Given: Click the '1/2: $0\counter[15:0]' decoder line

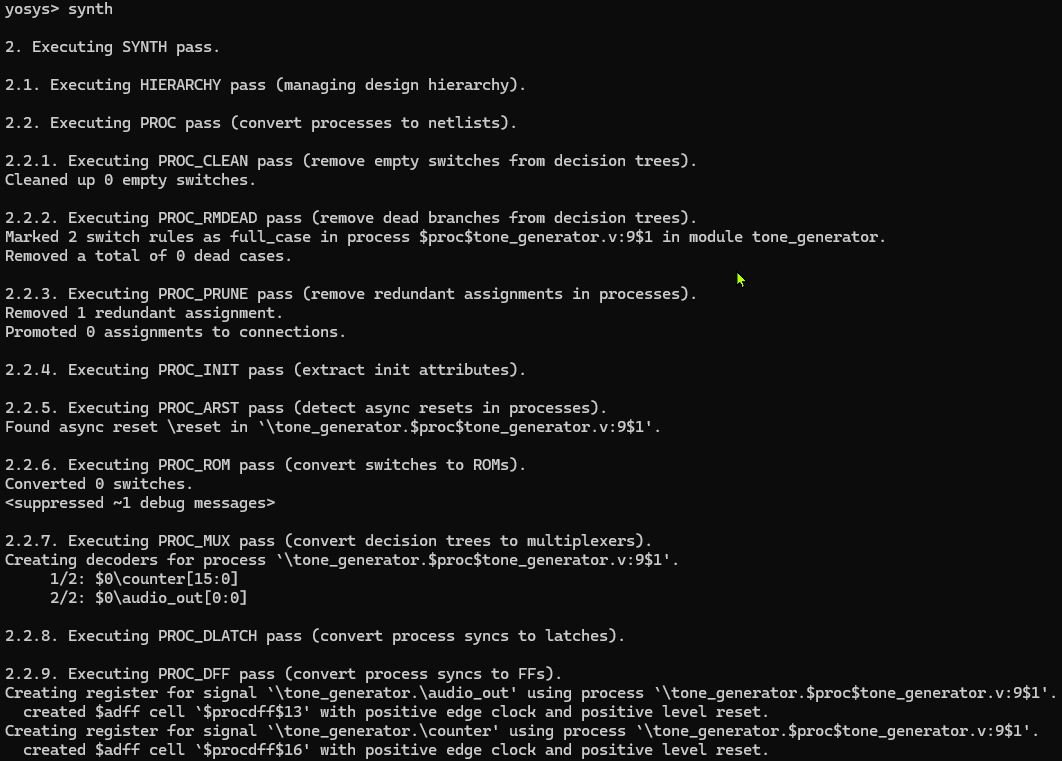Looking at the screenshot, I should click(144, 579).
